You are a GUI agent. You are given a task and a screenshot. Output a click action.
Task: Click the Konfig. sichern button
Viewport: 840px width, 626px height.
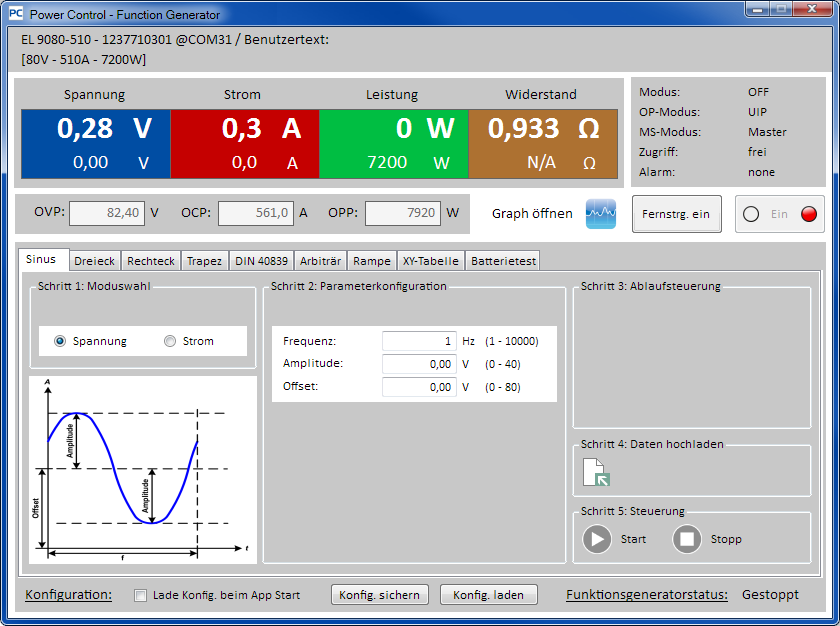(380, 595)
